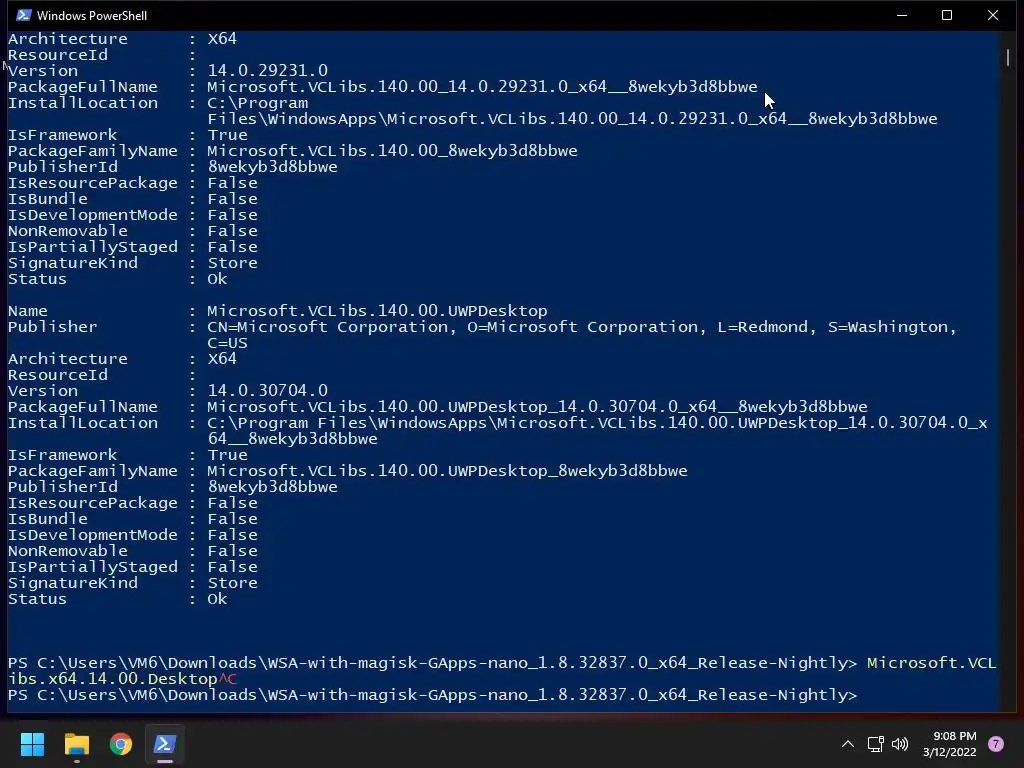The image size is (1024, 768).
Task: Open the clock showing 9:08 PM
Action: coord(950,744)
